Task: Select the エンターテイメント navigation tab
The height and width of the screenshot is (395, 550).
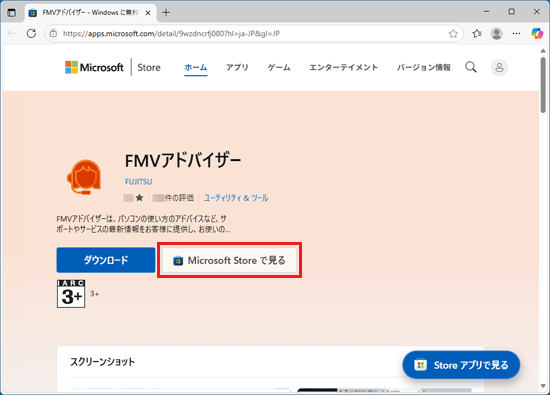Action: (x=343, y=67)
